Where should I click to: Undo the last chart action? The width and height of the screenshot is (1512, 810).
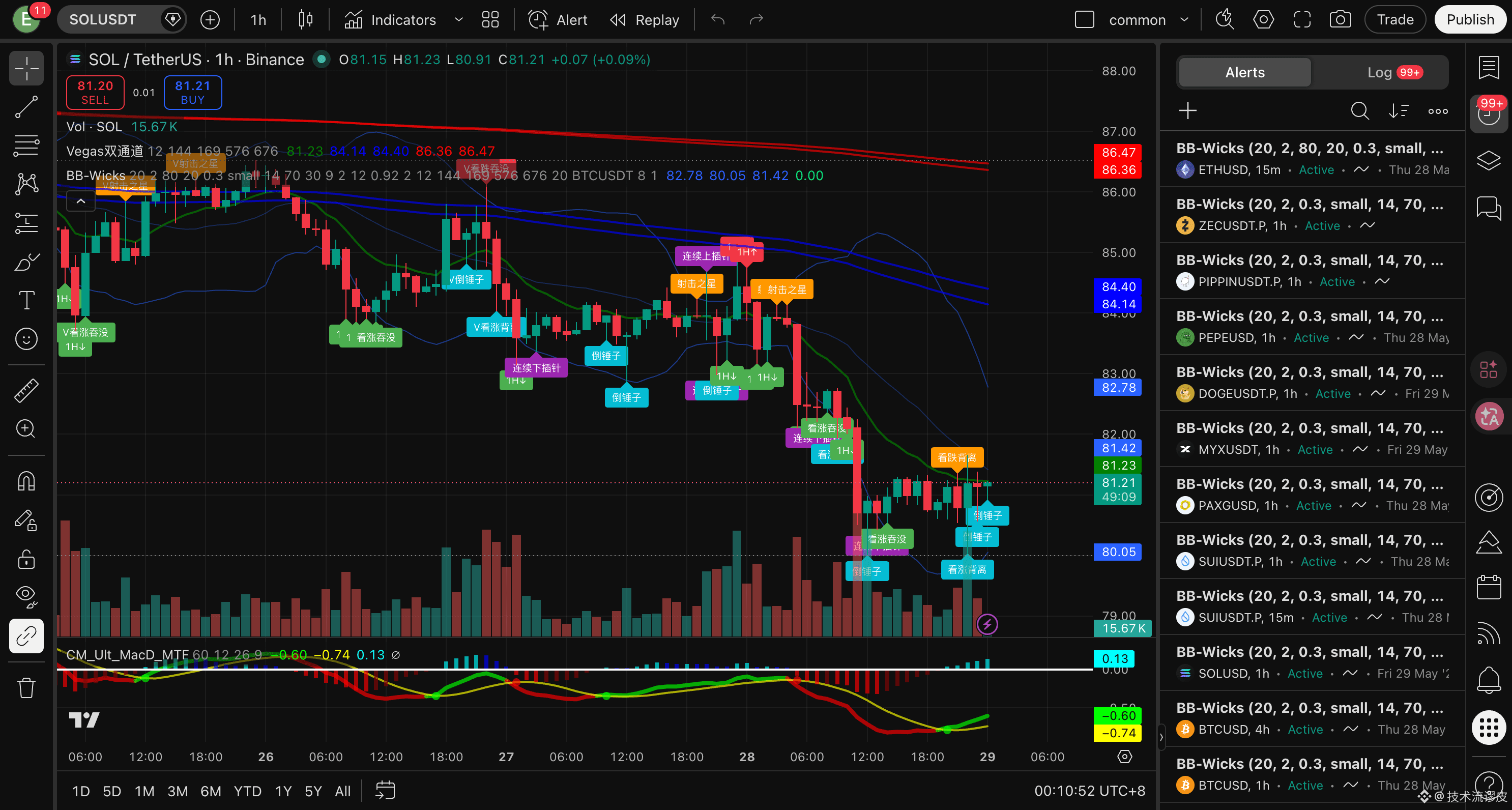point(718,20)
